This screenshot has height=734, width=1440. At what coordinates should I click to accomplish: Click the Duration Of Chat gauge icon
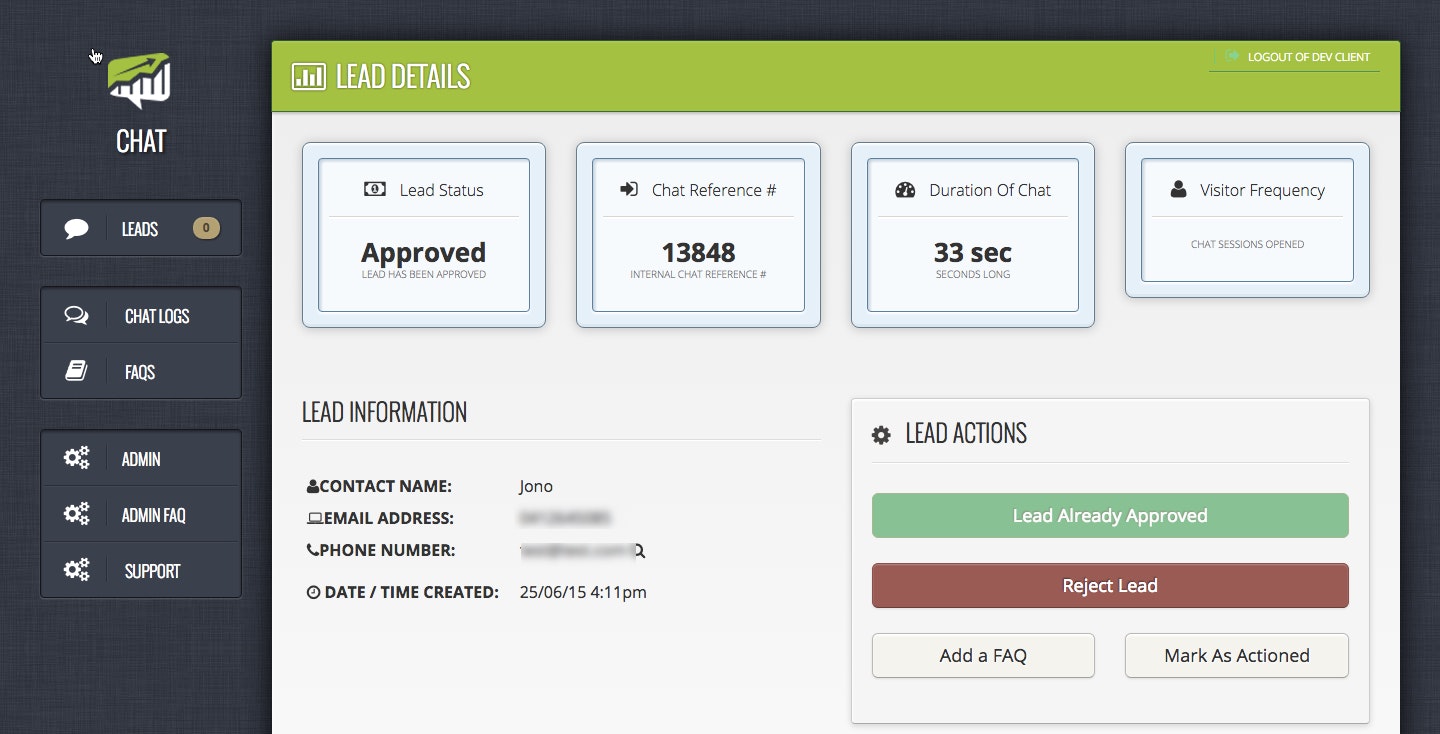pos(905,190)
